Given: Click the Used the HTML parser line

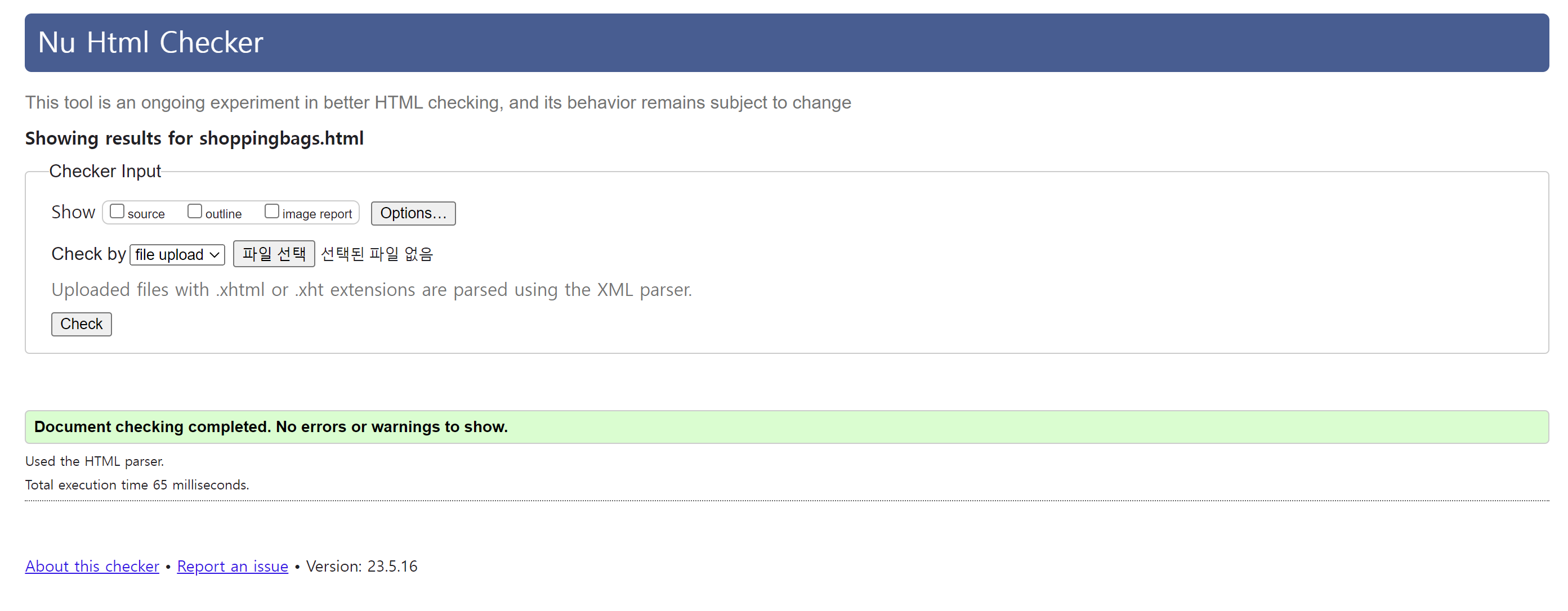Looking at the screenshot, I should (x=95, y=461).
